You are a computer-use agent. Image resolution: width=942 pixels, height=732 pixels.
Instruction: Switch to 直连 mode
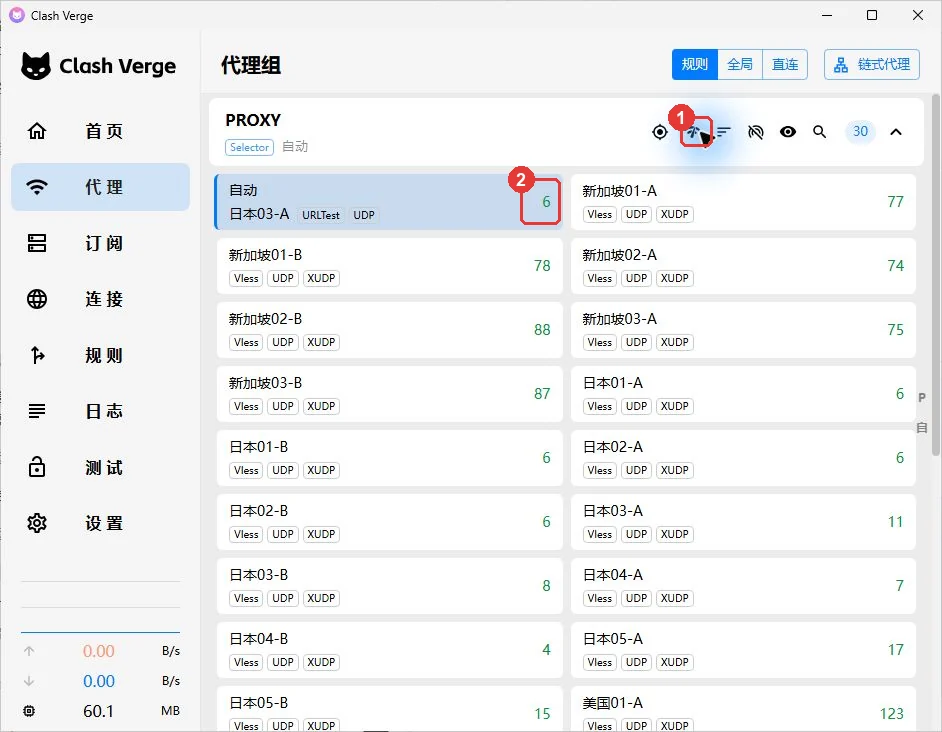(785, 64)
